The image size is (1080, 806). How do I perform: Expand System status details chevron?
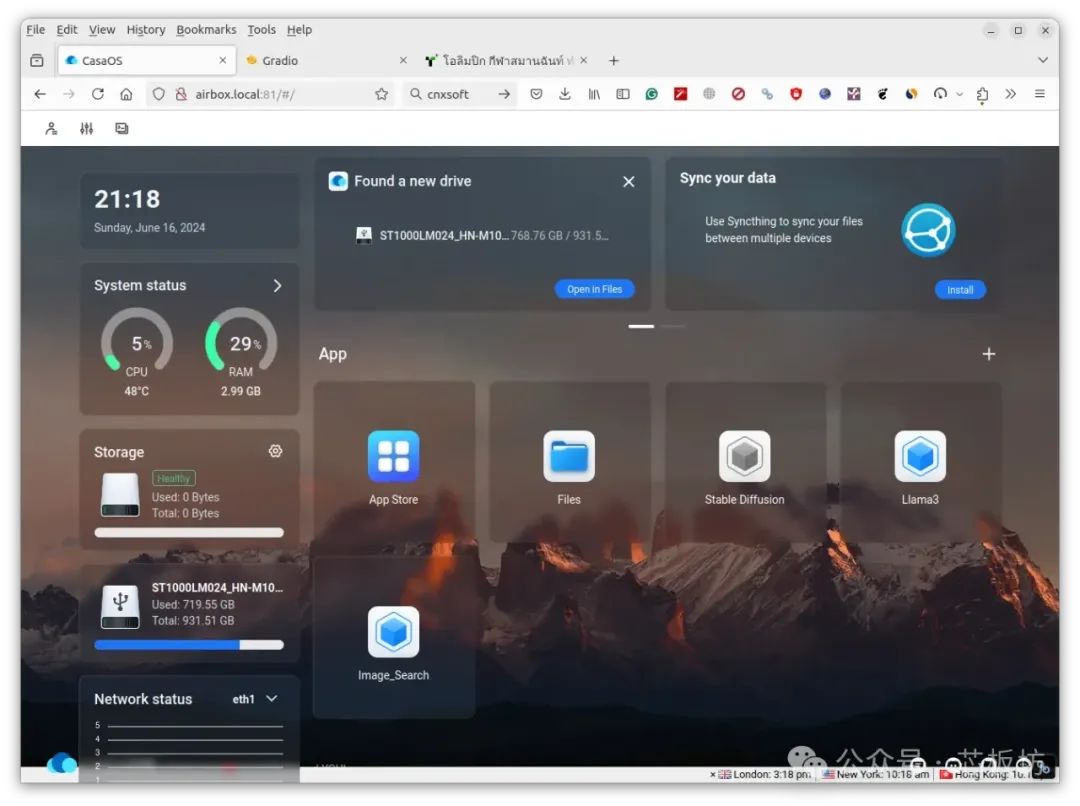[277, 286]
